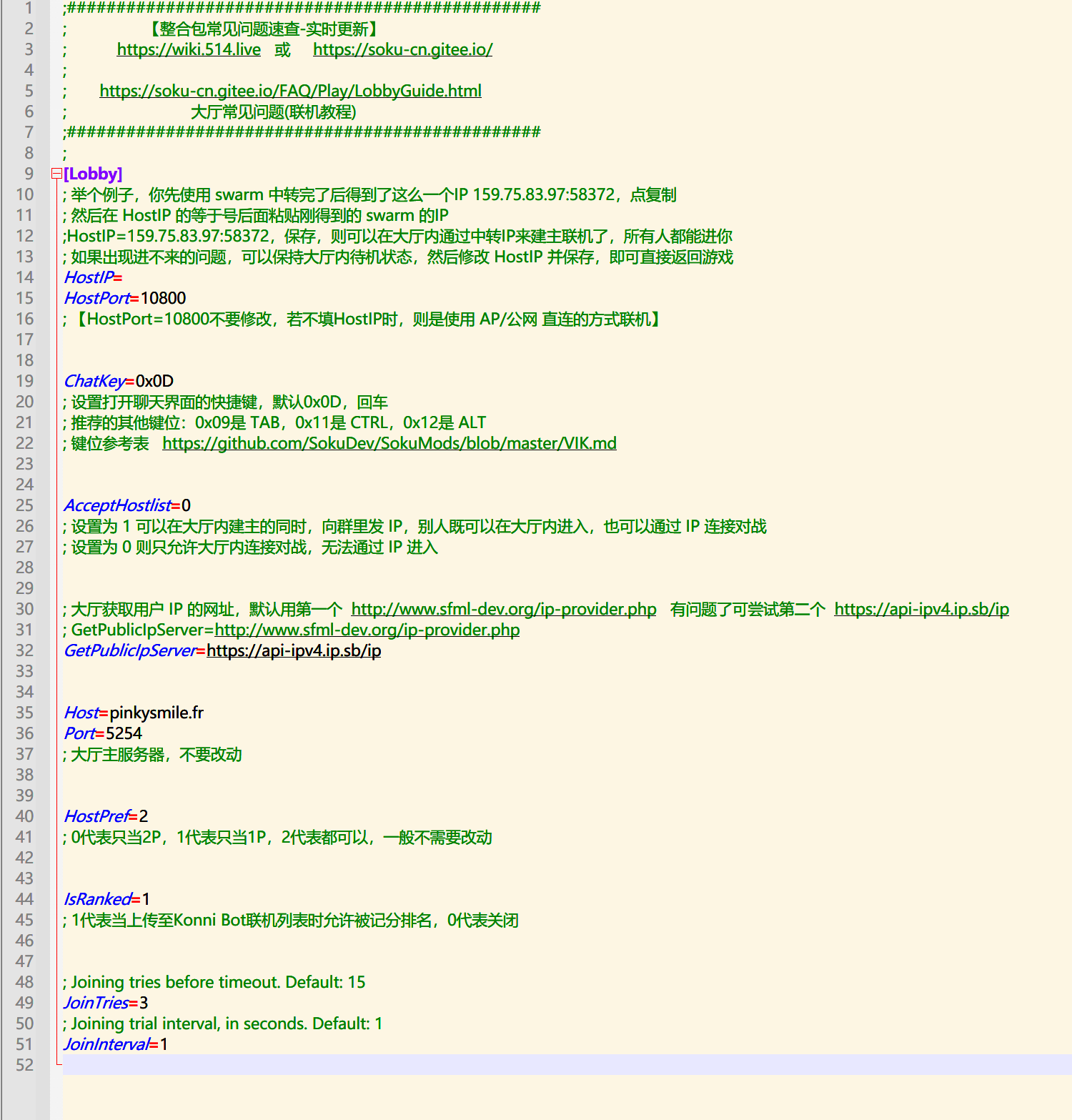Image resolution: width=1072 pixels, height=1120 pixels.
Task: Click the pinkysmile.fr Host value
Action: point(157,713)
